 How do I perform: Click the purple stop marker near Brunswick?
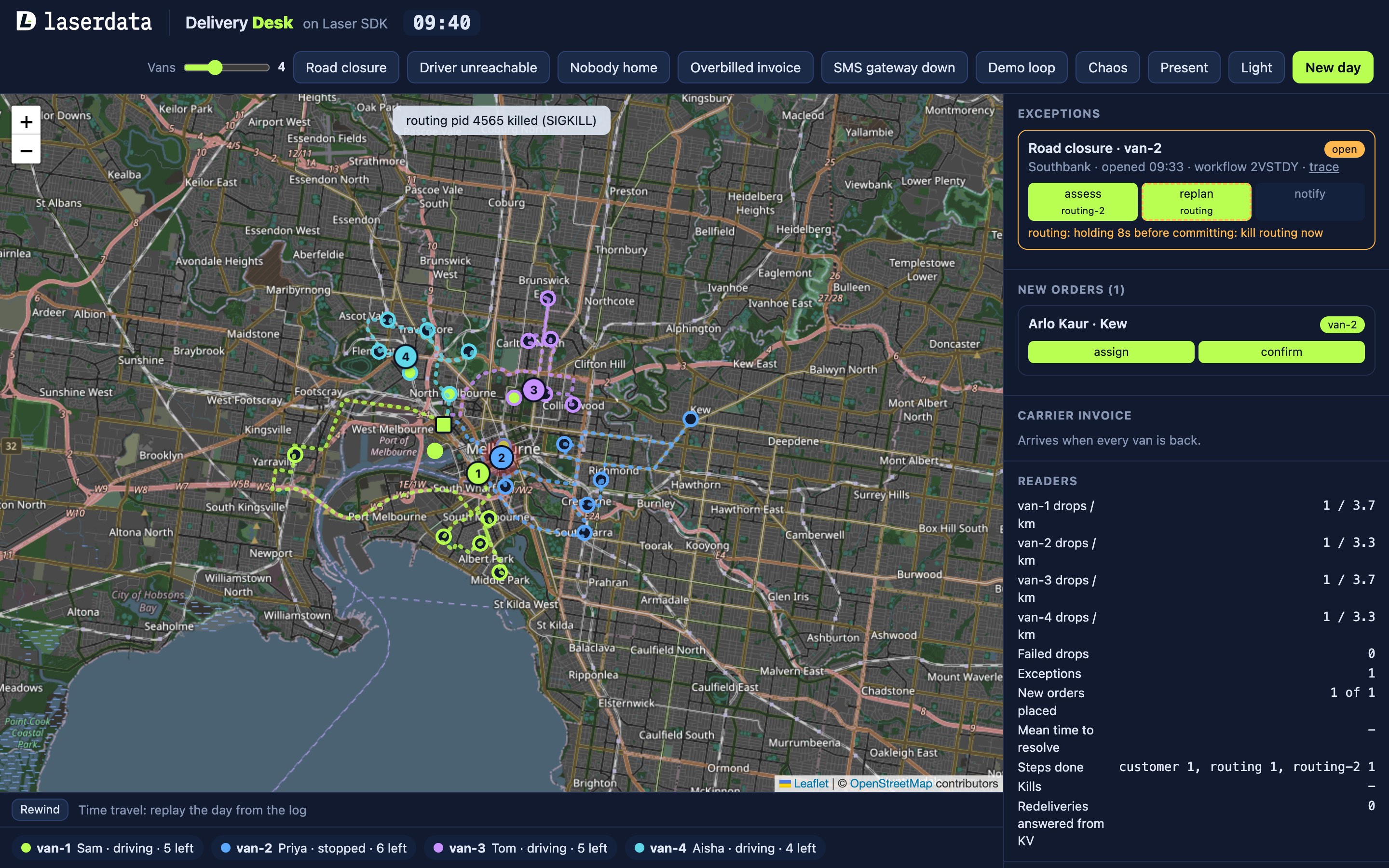pyautogui.click(x=547, y=298)
